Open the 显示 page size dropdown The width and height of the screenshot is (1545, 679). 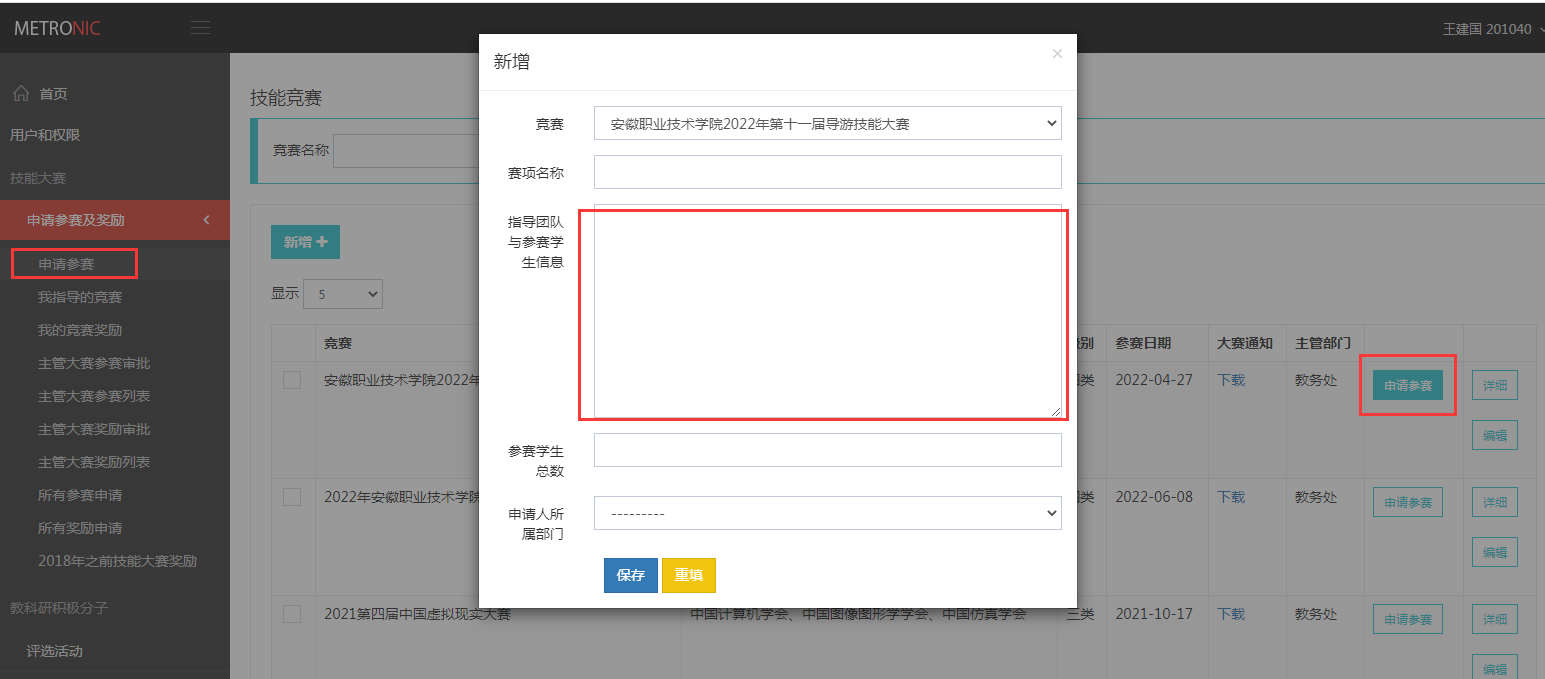(x=342, y=294)
